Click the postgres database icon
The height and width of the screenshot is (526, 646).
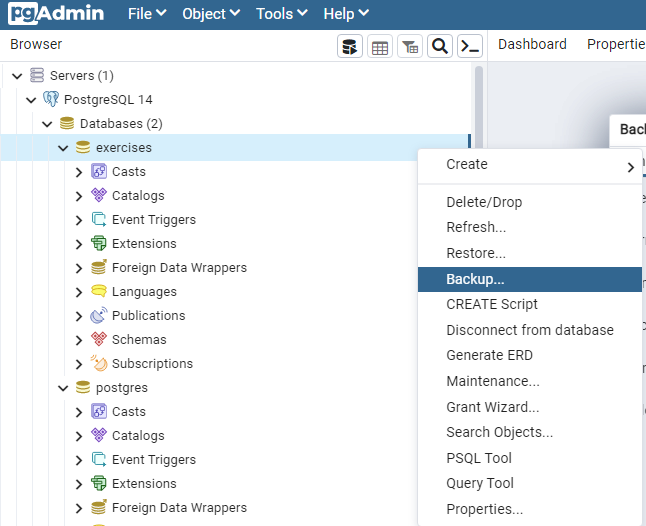coord(83,388)
